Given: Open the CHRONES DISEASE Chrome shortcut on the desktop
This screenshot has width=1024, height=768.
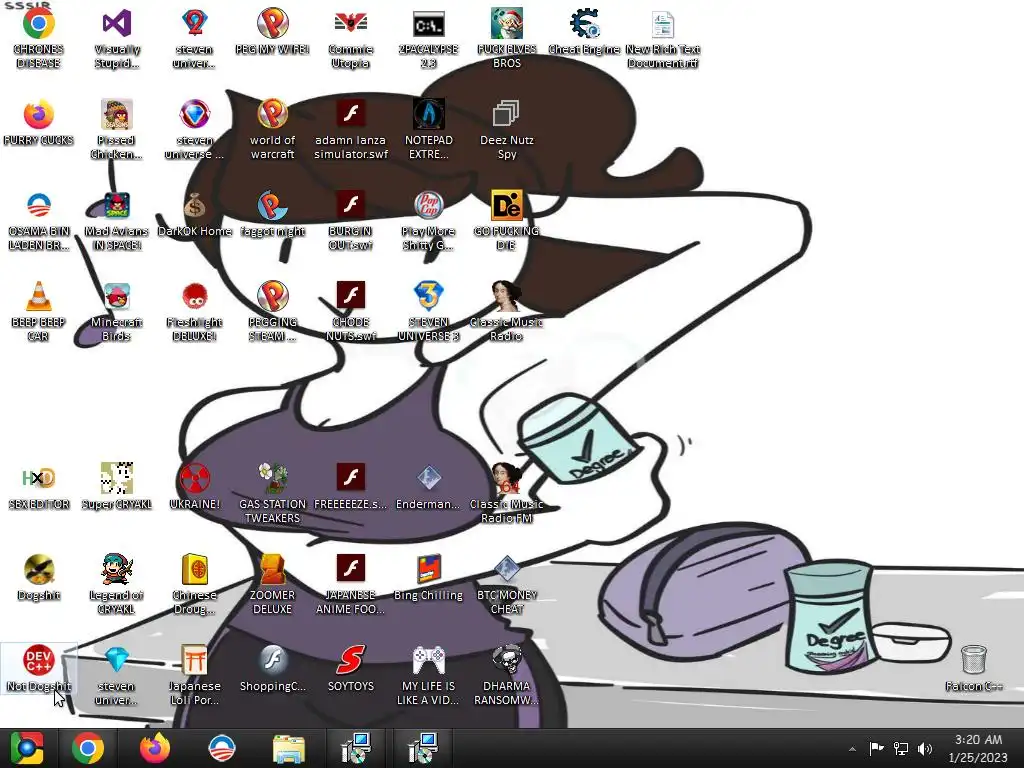Looking at the screenshot, I should point(39,39).
